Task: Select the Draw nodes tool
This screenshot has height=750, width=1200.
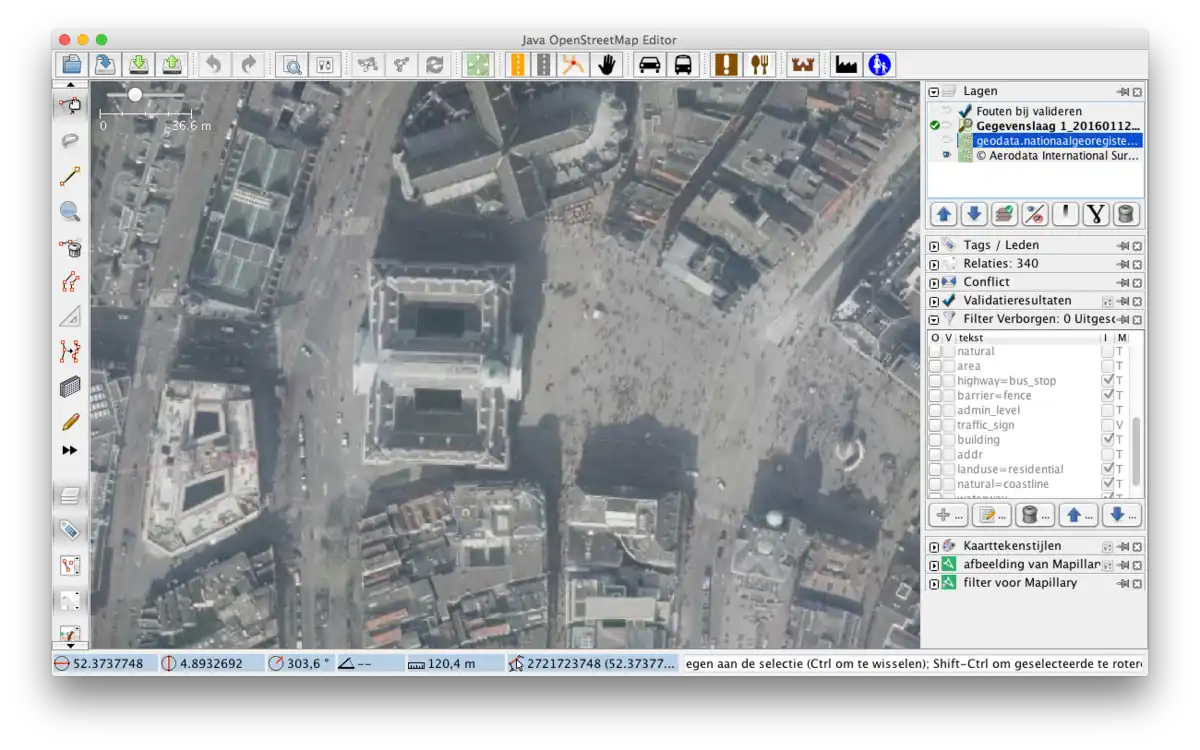Action: [x=70, y=177]
